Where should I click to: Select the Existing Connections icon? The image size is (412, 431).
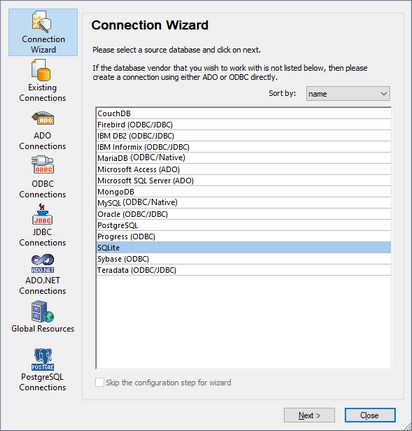pos(42,80)
